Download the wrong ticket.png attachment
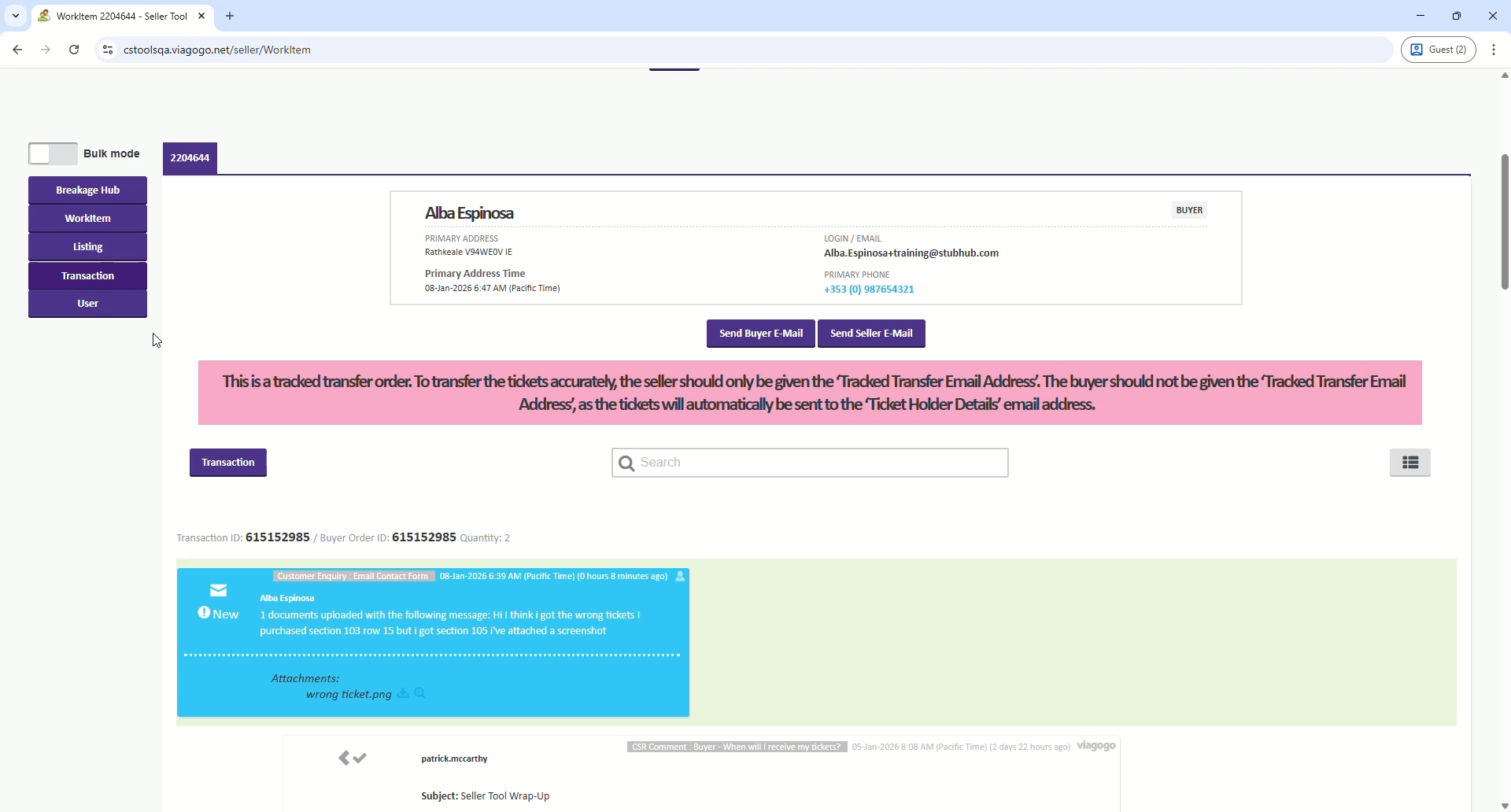 pyautogui.click(x=404, y=694)
